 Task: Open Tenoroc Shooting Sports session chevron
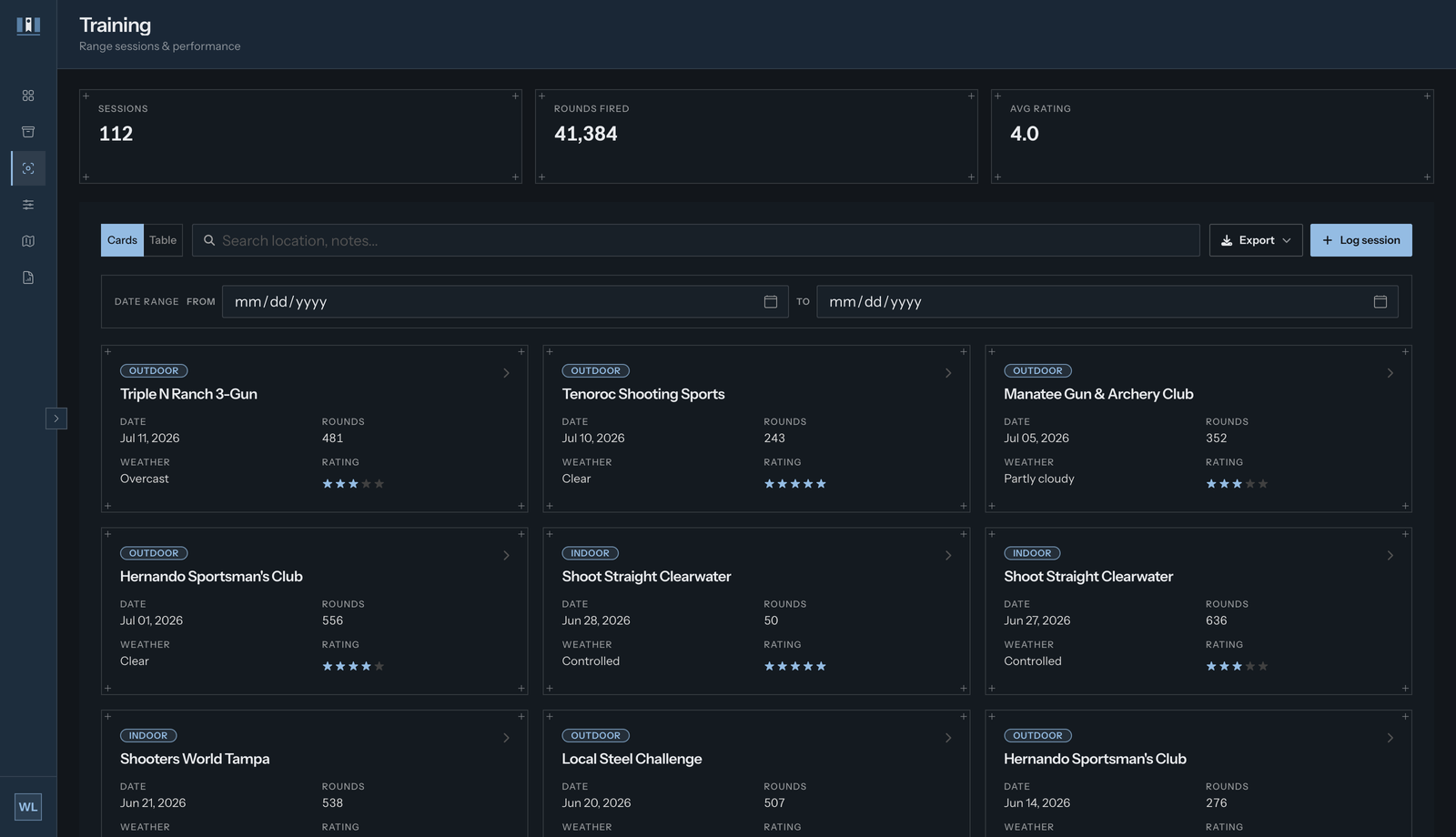(948, 373)
